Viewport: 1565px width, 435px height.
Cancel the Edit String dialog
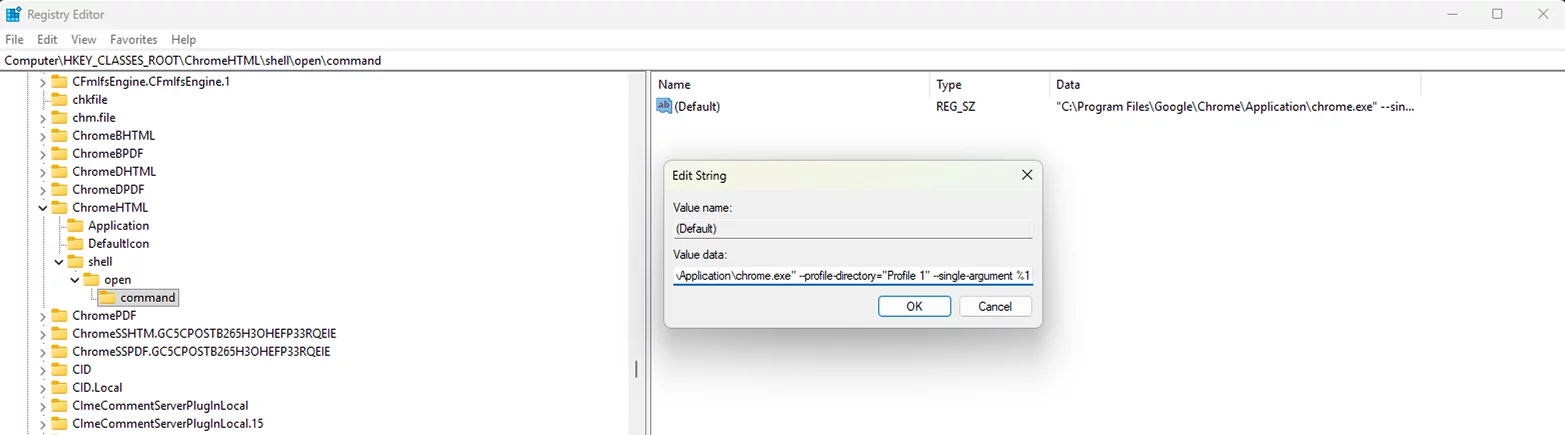(994, 306)
